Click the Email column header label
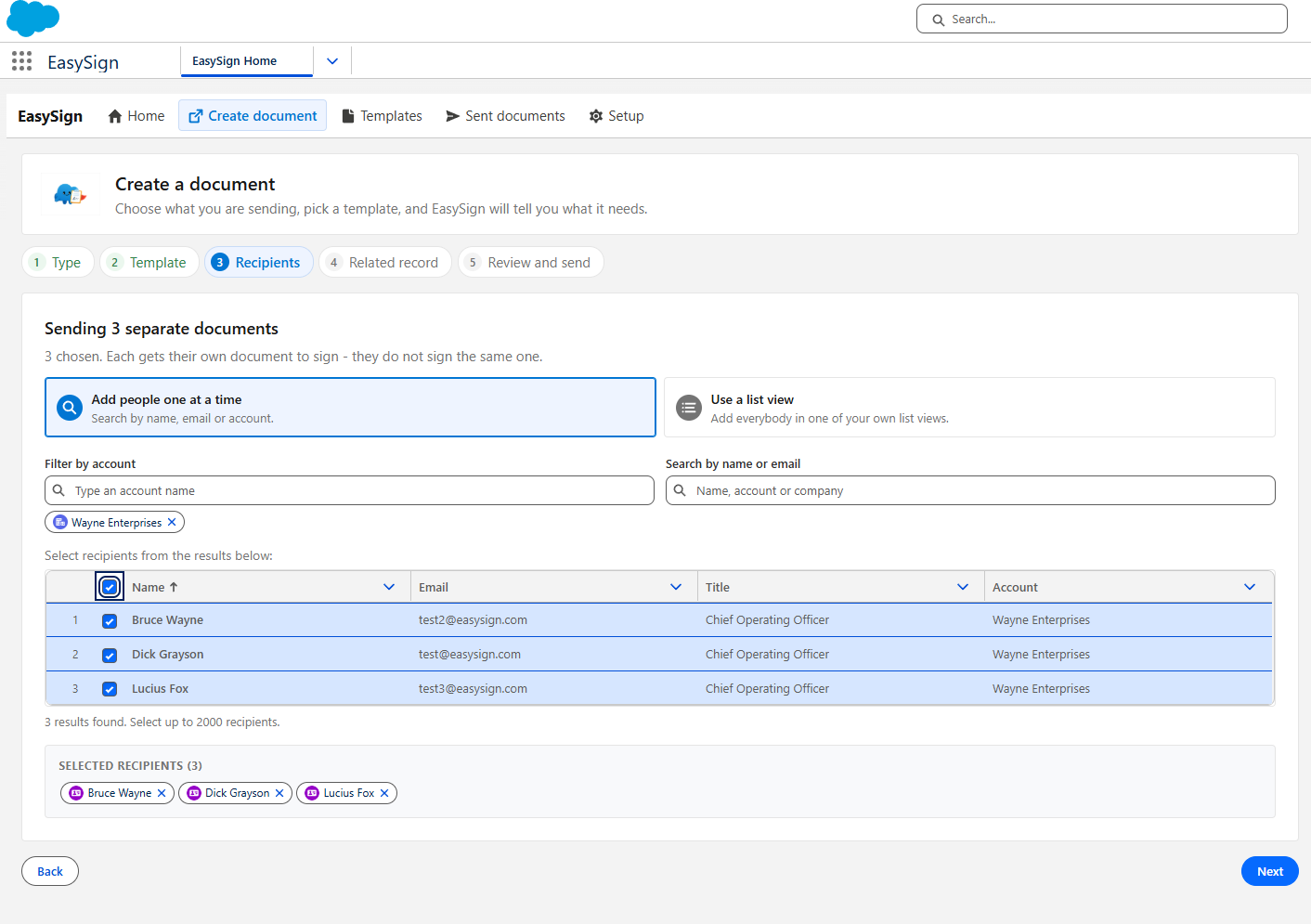 [434, 587]
